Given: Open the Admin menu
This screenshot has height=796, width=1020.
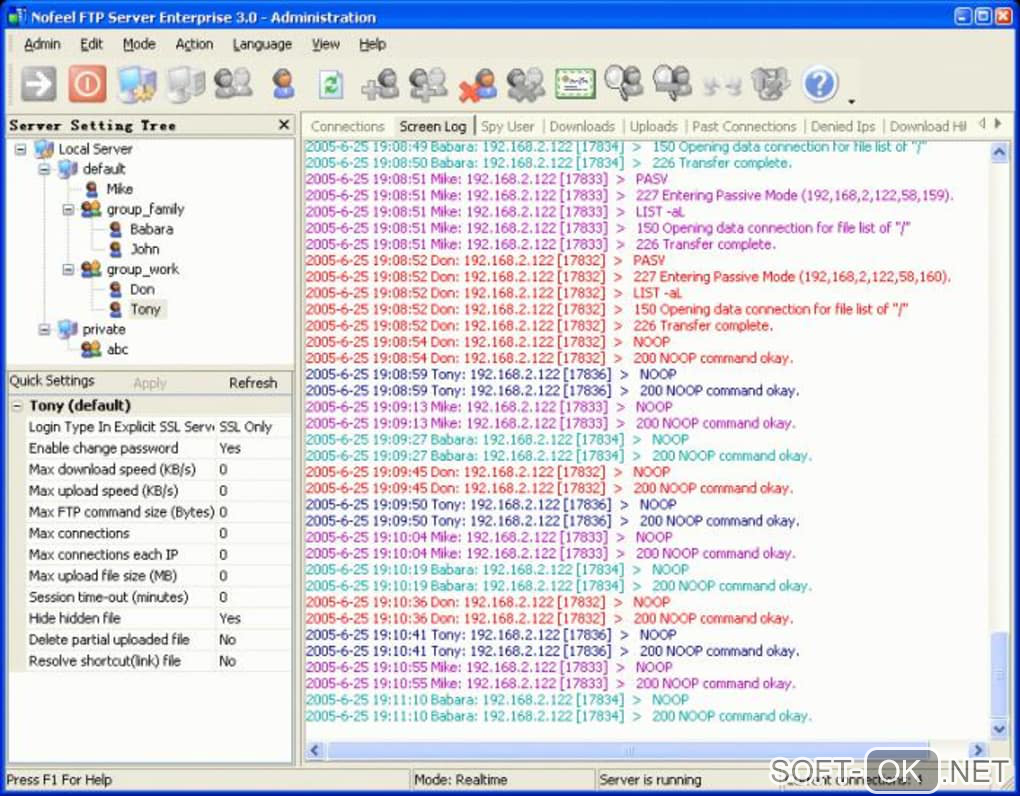Looking at the screenshot, I should click(x=42, y=44).
